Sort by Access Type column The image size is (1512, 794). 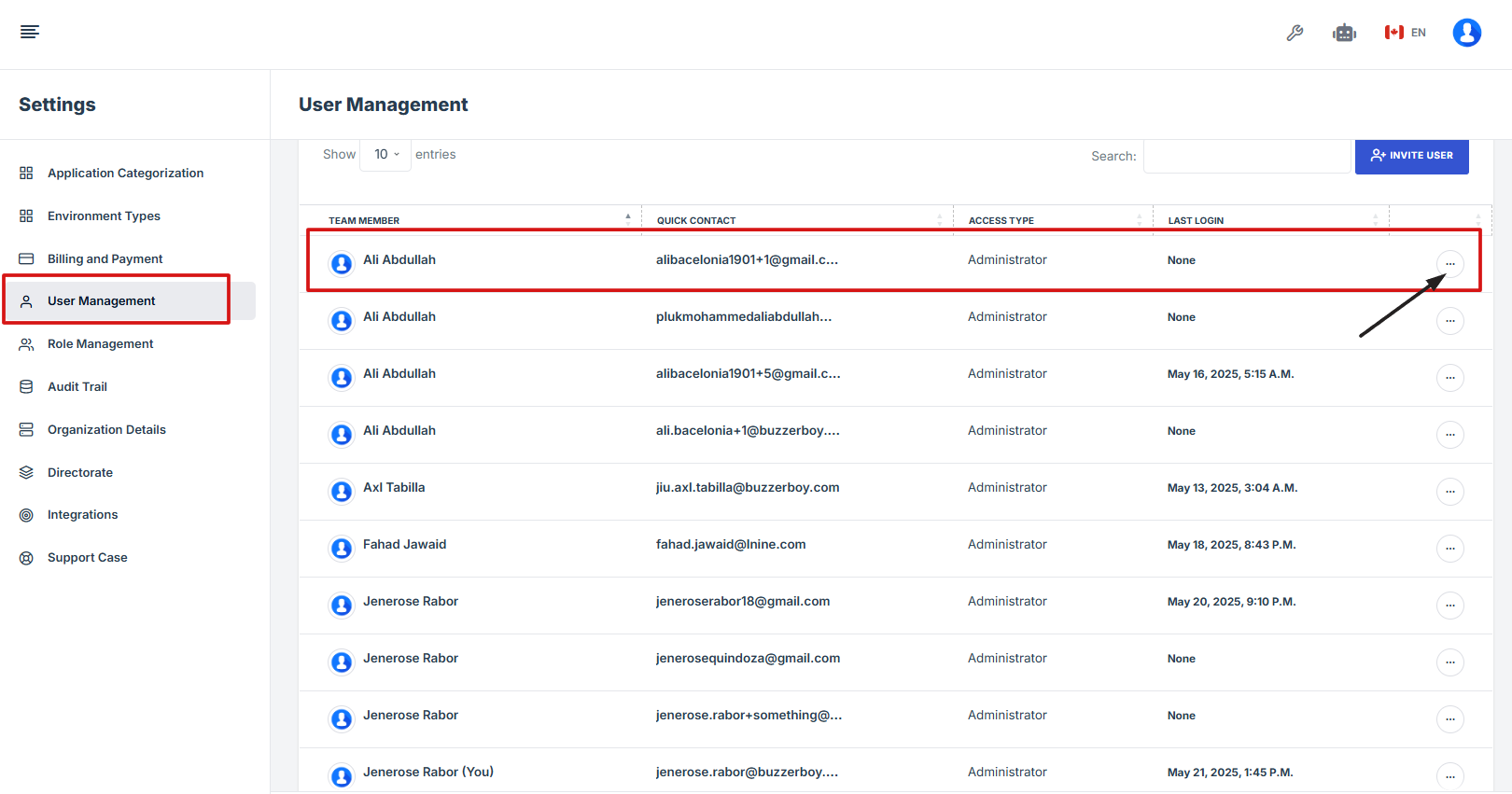[x=1052, y=220]
